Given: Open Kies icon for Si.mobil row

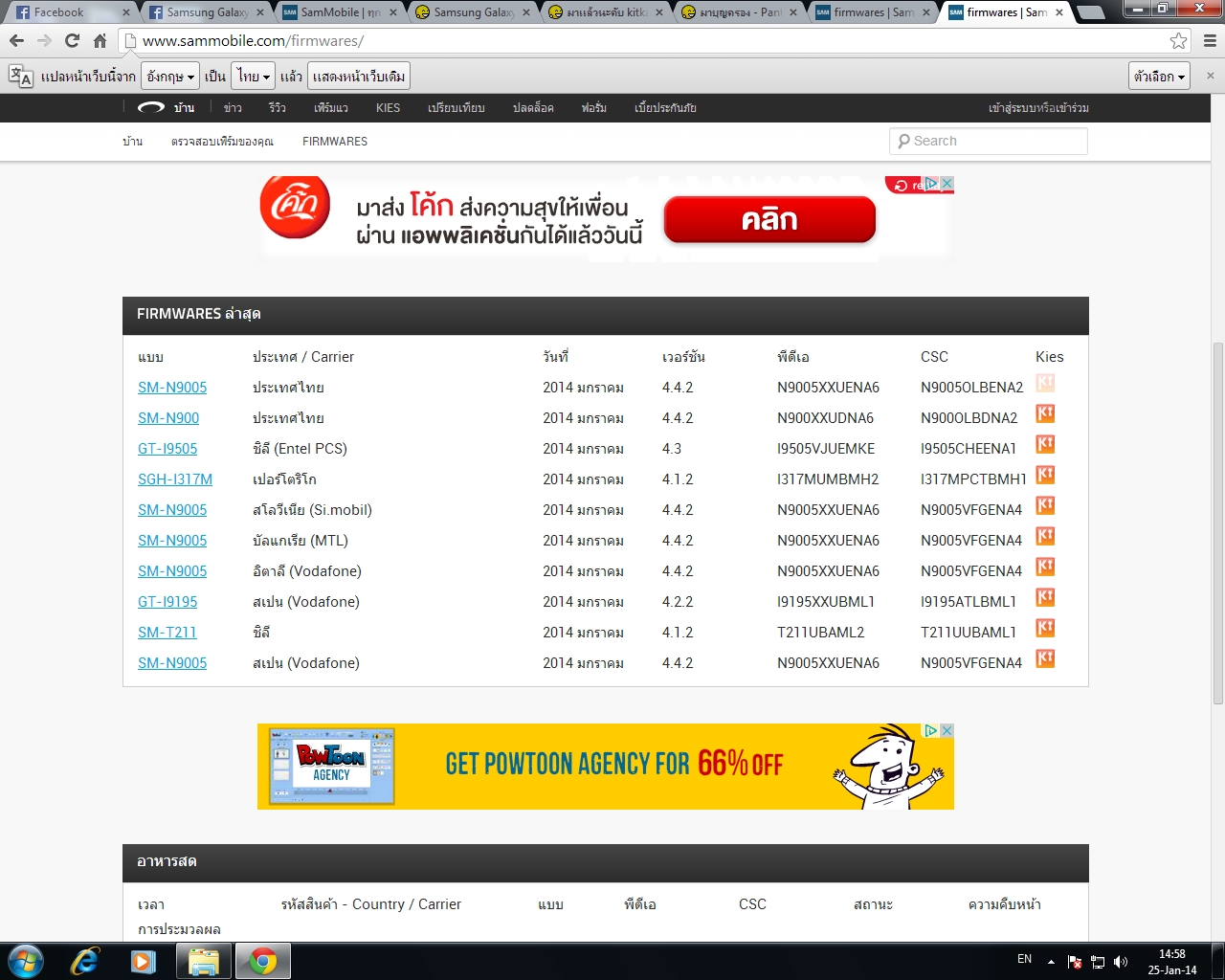Looking at the screenshot, I should point(1045,505).
